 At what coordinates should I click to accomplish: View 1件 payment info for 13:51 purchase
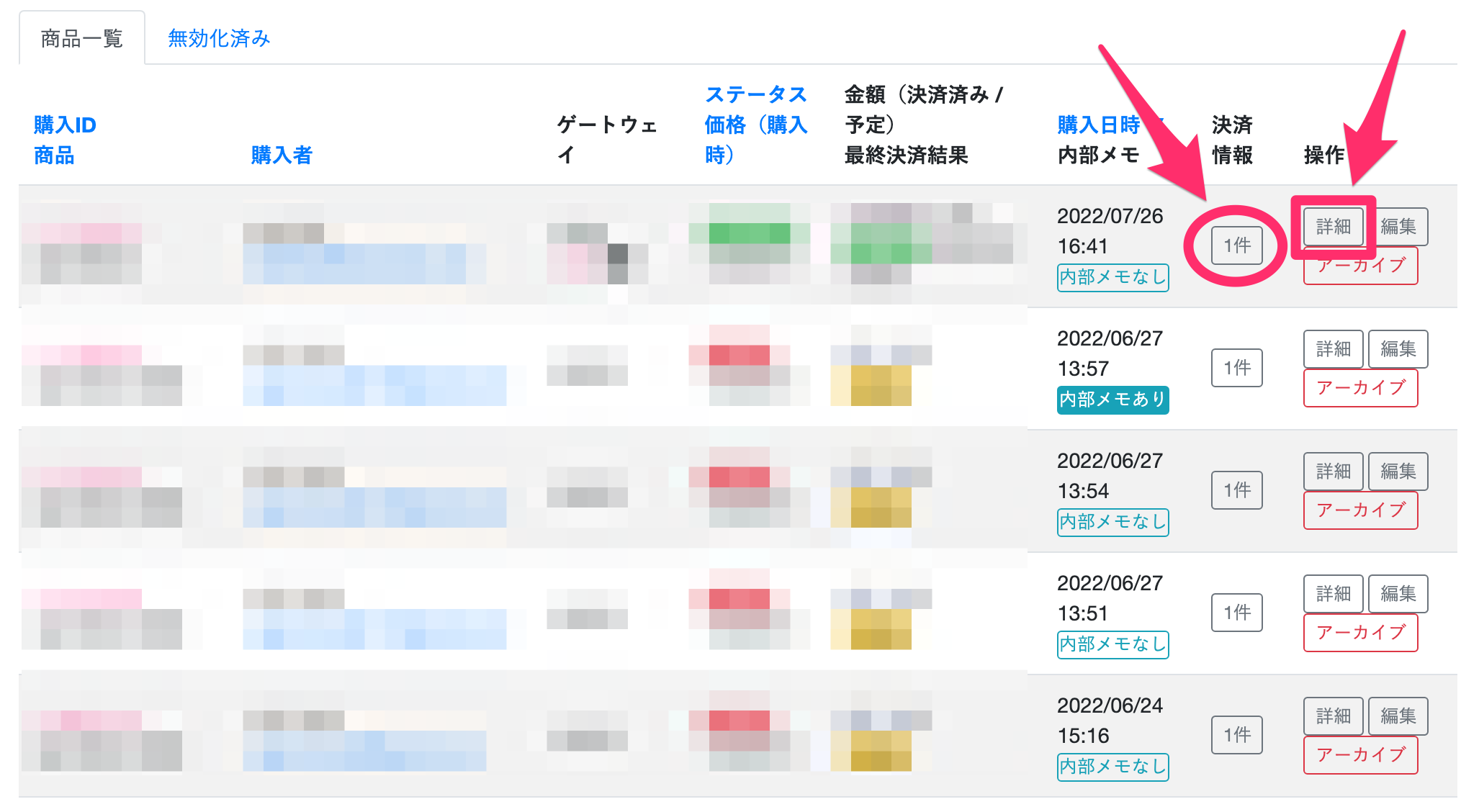click(1236, 613)
